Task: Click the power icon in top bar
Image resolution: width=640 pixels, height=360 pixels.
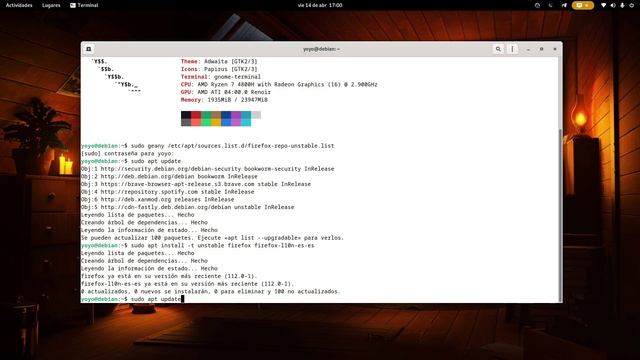Action: pos(631,5)
